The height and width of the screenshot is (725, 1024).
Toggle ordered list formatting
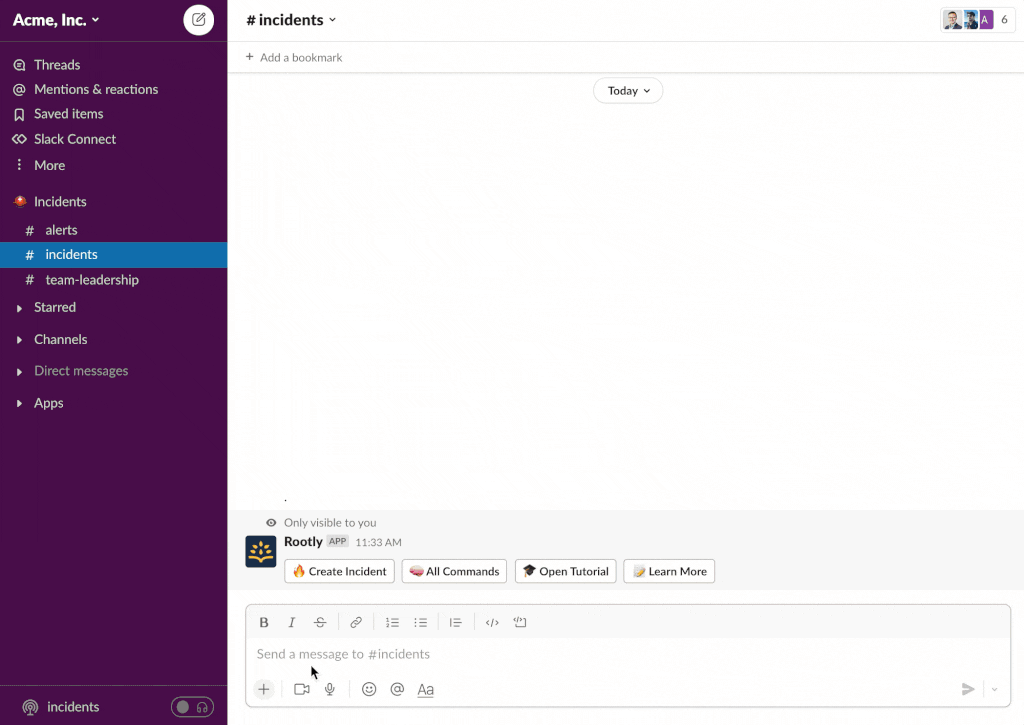click(x=392, y=622)
